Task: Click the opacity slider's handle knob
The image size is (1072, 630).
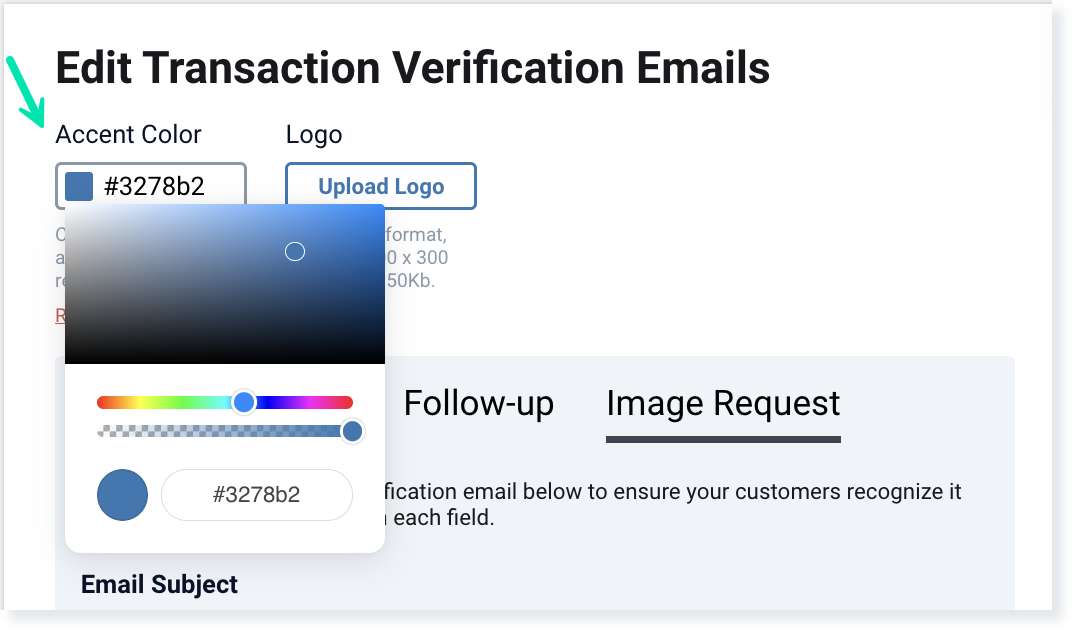Action: (x=352, y=431)
